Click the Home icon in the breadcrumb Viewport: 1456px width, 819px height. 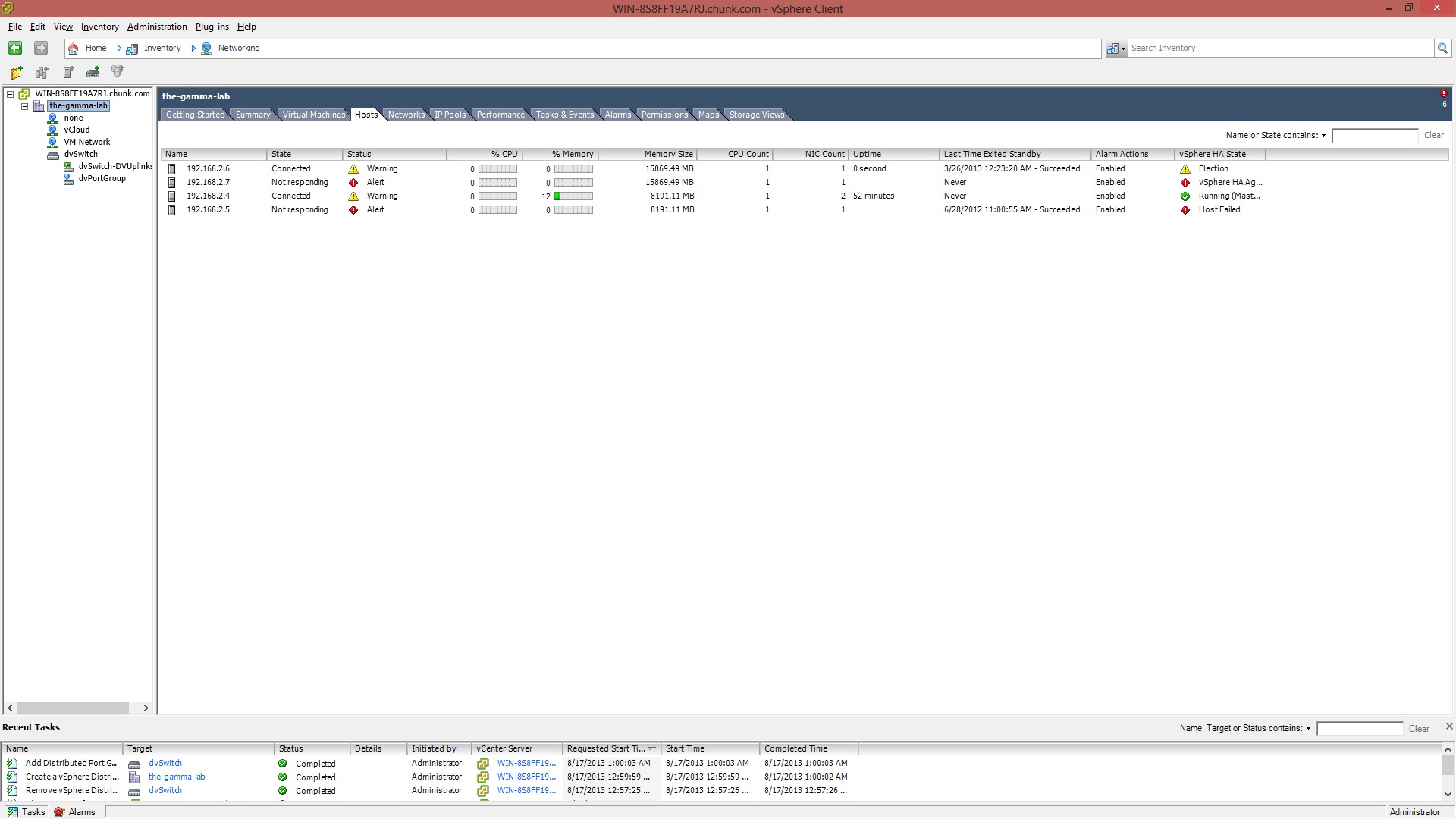coord(74,49)
